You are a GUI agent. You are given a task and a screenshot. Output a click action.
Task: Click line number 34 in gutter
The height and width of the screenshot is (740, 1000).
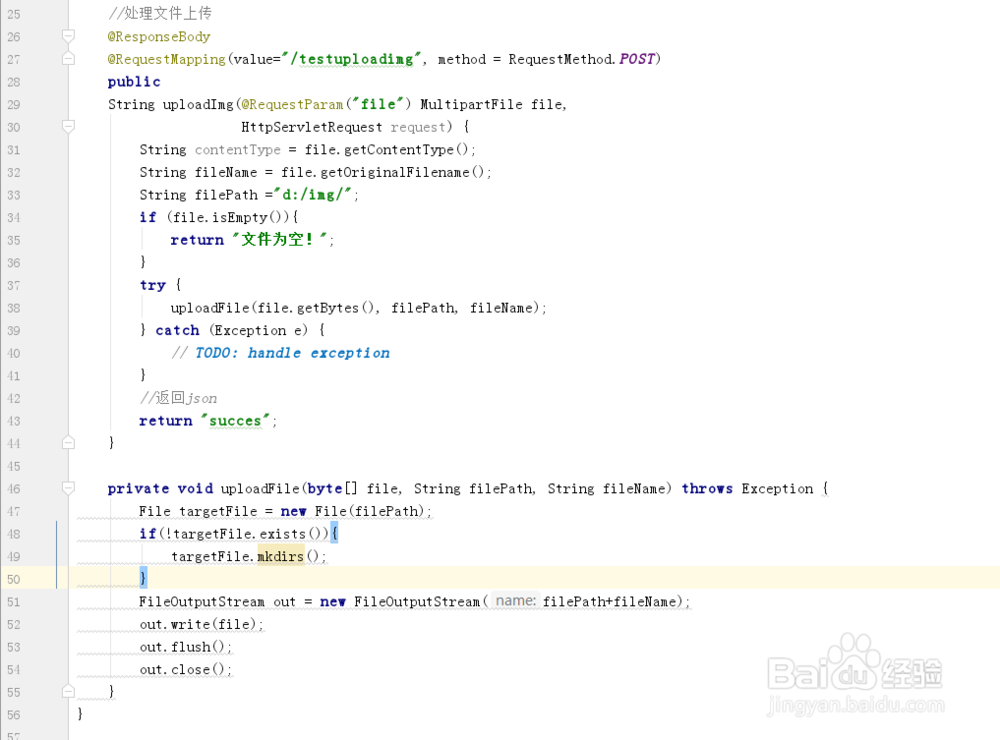click(13, 218)
